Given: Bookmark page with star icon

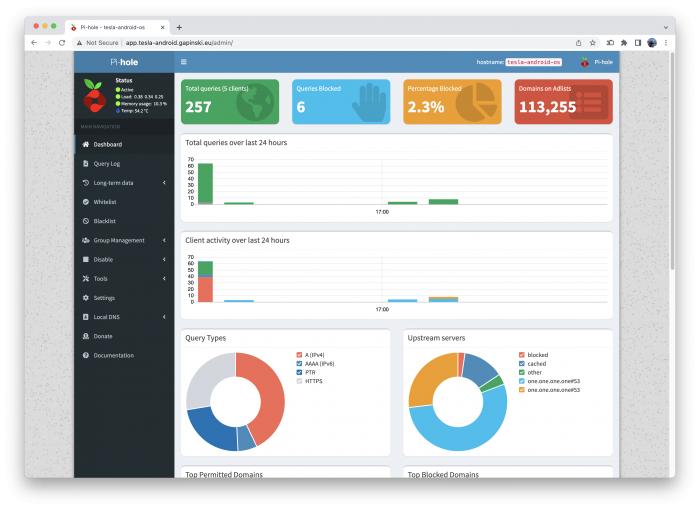Looking at the screenshot, I should (x=592, y=43).
